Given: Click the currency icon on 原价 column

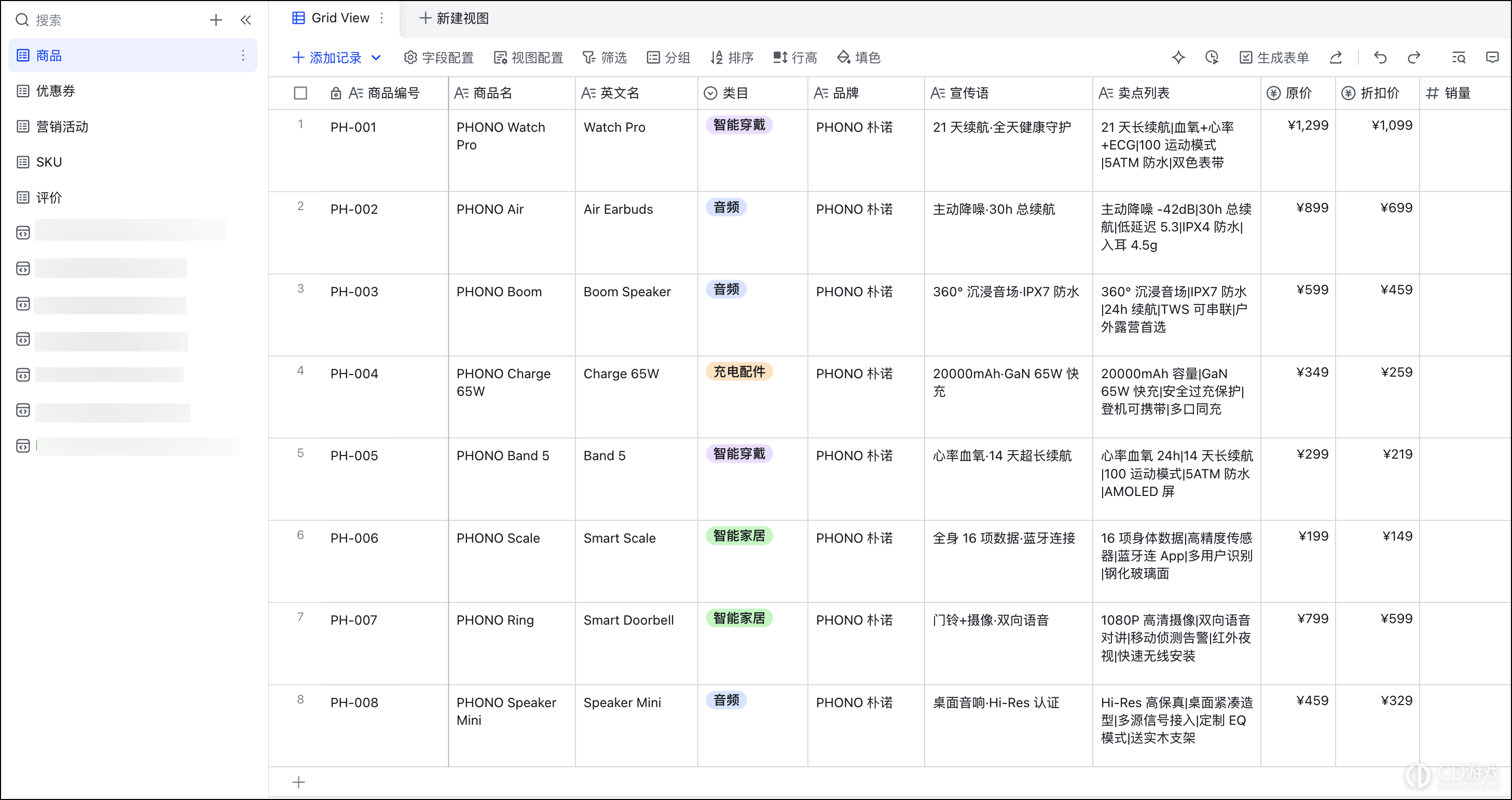Looking at the screenshot, I should click(x=1273, y=93).
